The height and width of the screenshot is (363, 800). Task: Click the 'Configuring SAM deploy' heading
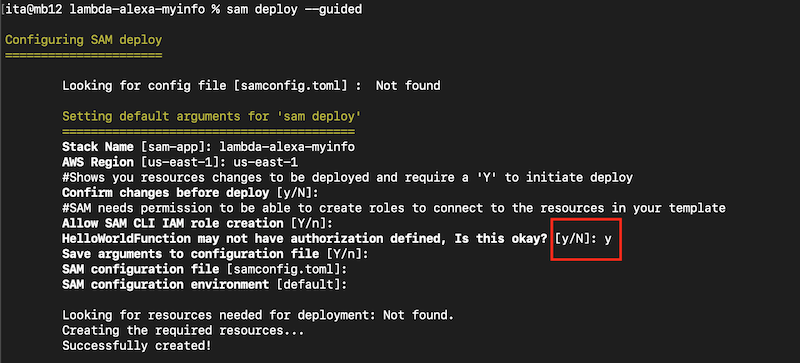coord(83,39)
